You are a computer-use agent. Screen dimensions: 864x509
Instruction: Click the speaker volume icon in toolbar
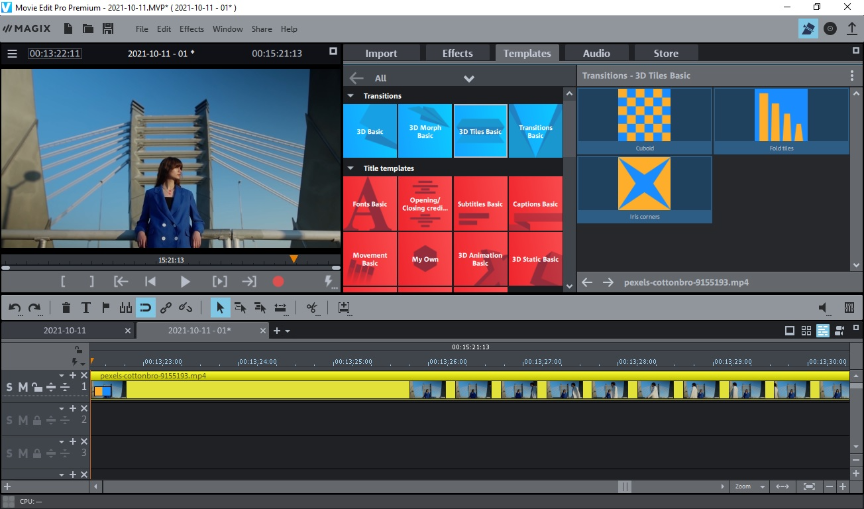click(x=823, y=308)
